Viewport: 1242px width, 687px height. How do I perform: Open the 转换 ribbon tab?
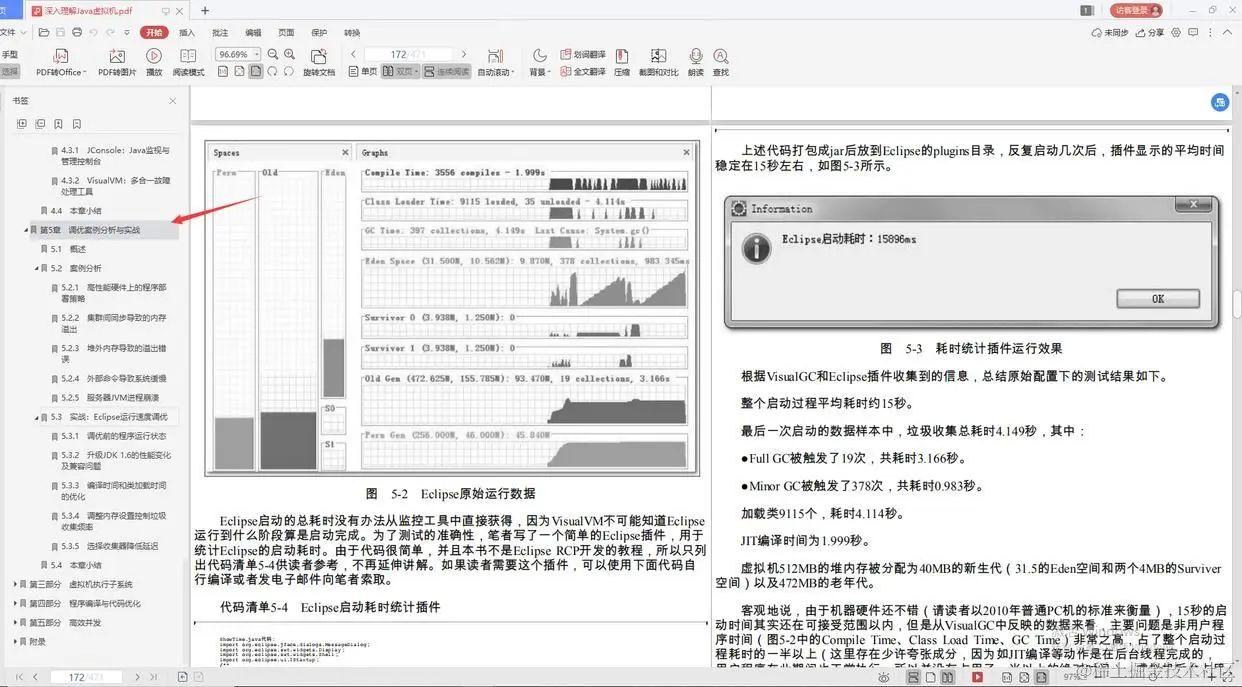point(352,32)
